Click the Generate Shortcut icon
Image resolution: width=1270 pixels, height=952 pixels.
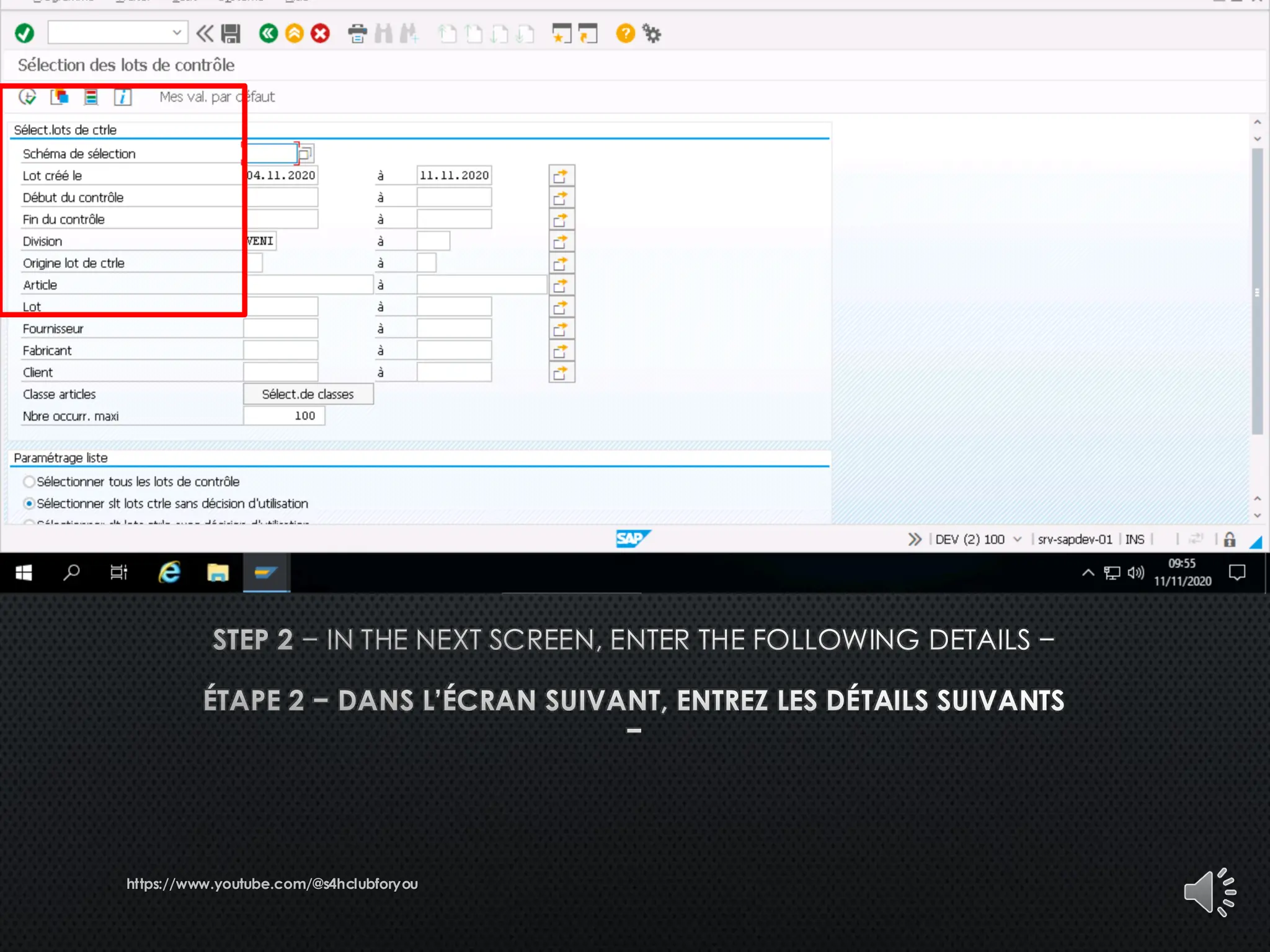(x=587, y=33)
